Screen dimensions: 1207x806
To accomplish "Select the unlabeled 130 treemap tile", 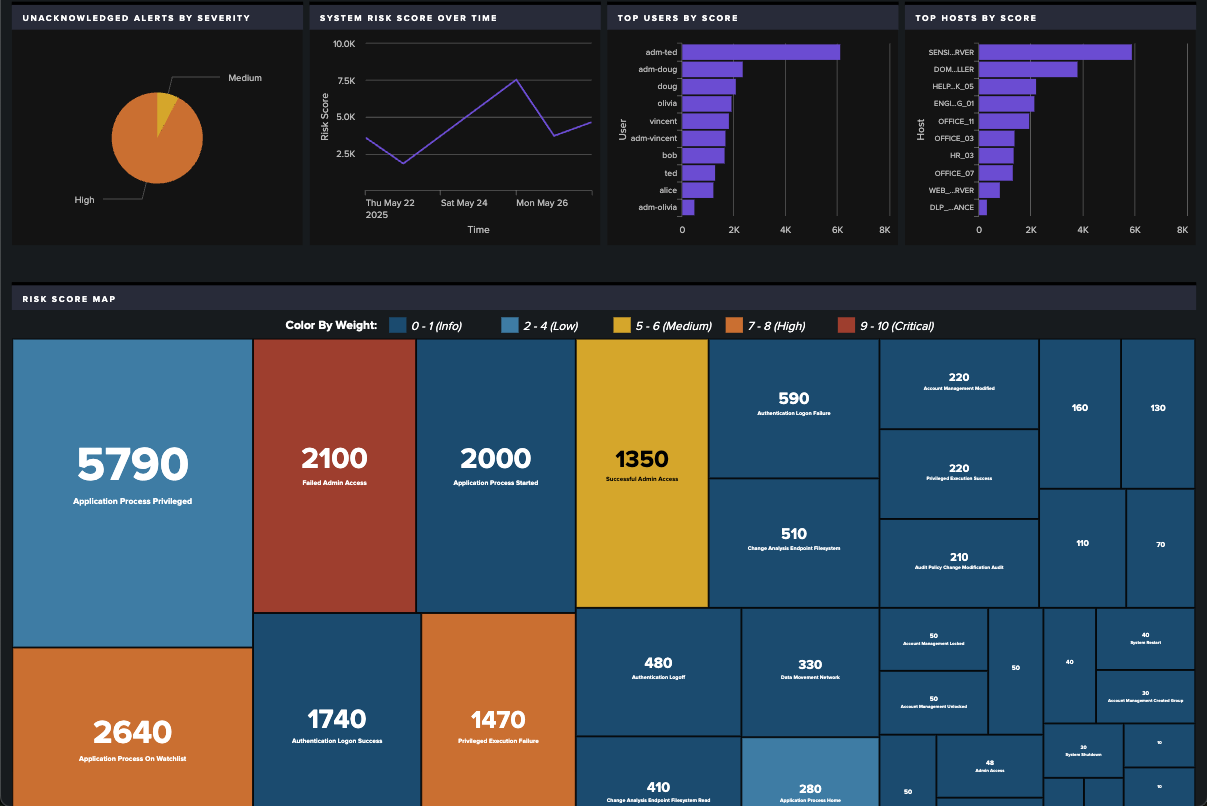I will coord(1158,413).
